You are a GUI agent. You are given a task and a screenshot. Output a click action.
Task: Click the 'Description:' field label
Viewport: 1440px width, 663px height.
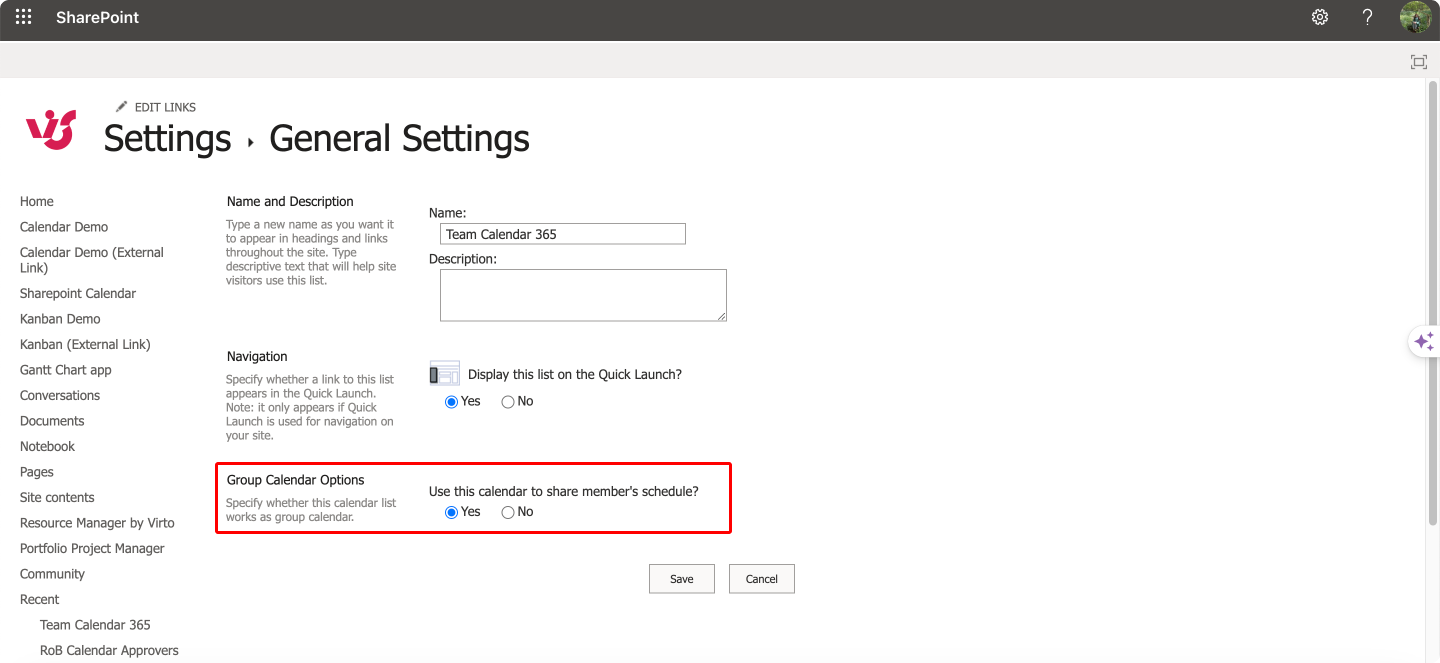click(x=463, y=259)
